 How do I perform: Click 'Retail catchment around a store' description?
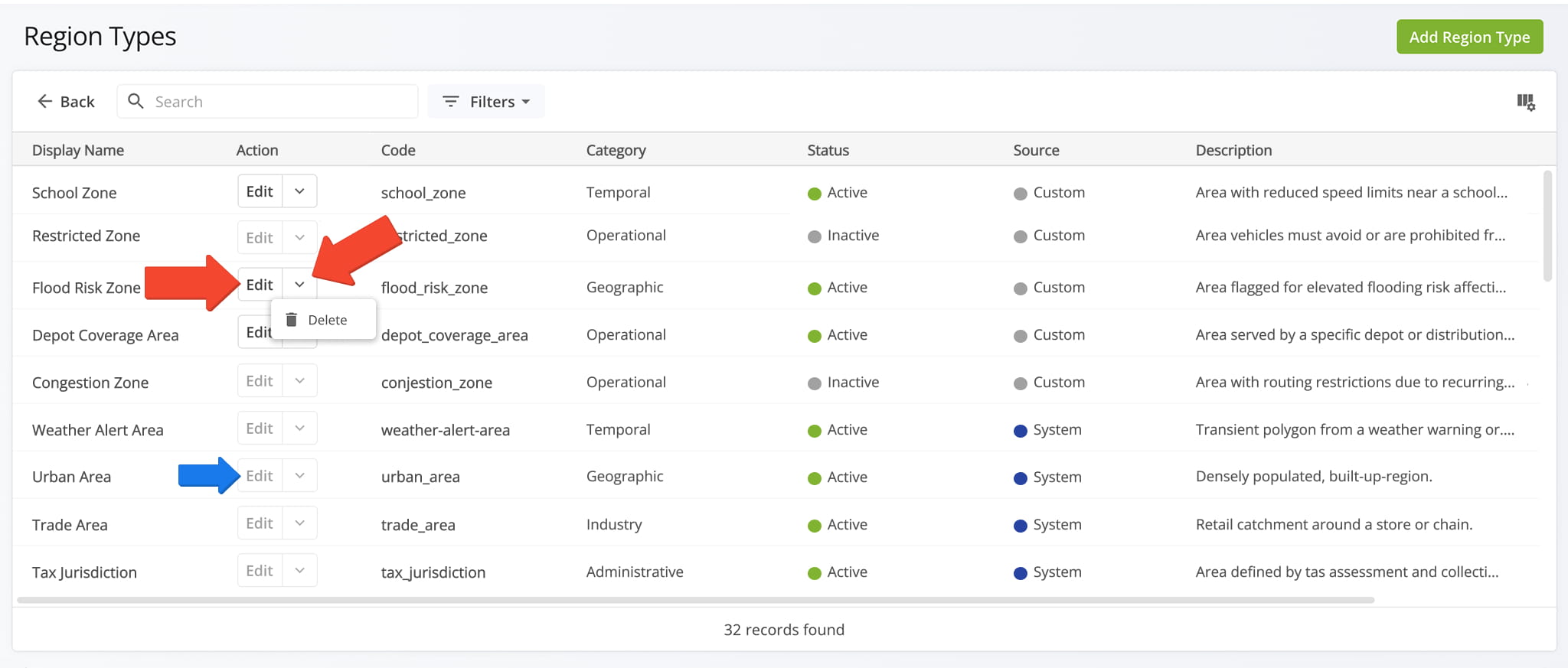click(1334, 524)
